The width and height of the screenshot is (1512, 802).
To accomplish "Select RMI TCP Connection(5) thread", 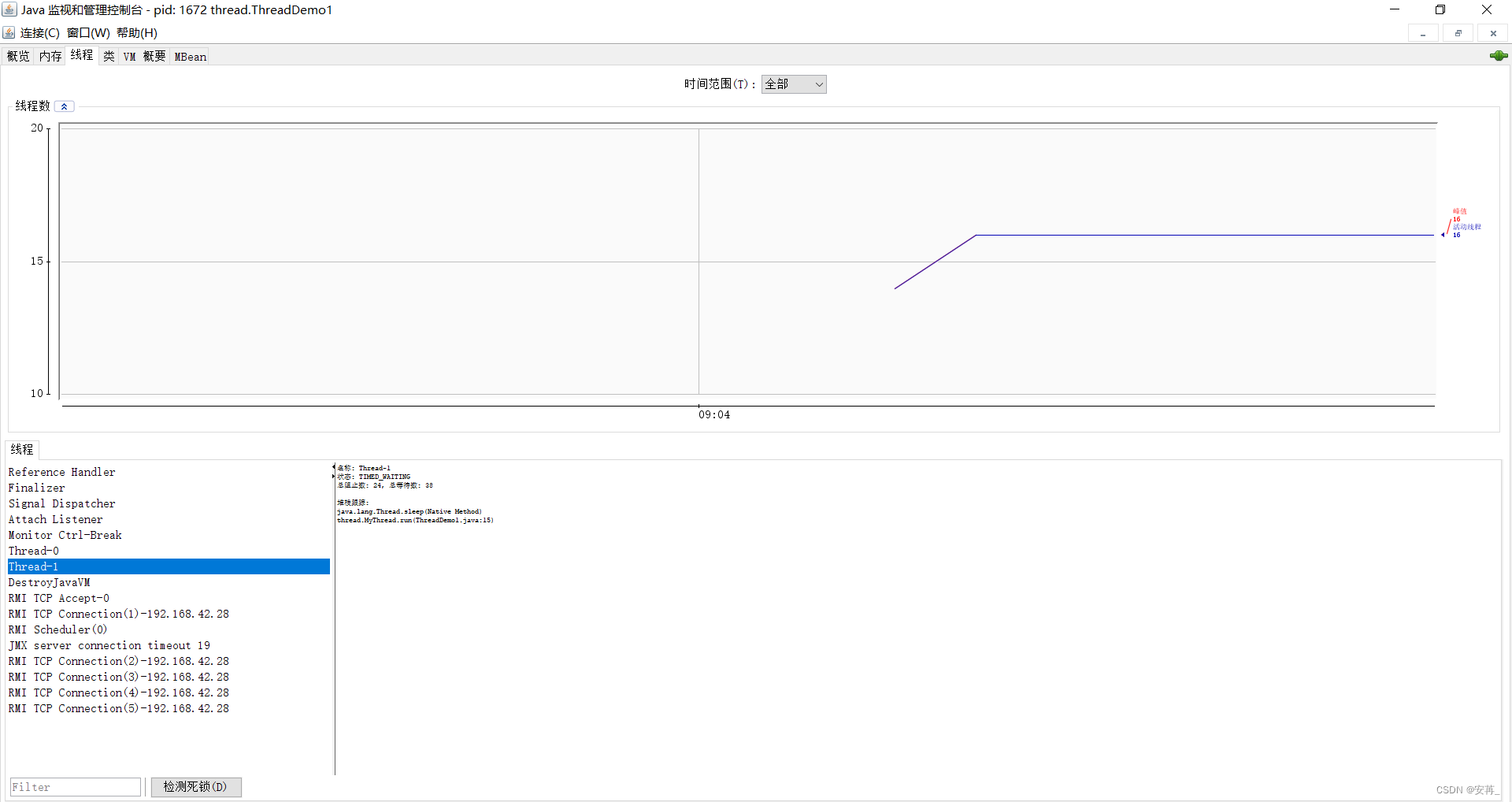I will pos(169,708).
